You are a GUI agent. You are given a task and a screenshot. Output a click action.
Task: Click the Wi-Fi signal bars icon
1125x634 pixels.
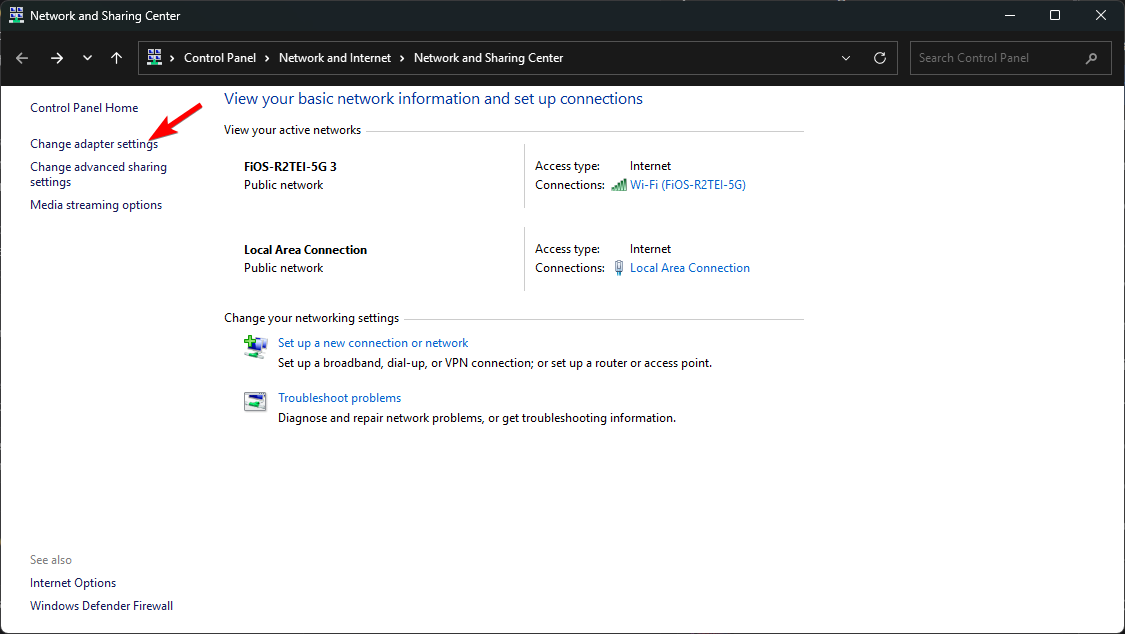tap(618, 185)
